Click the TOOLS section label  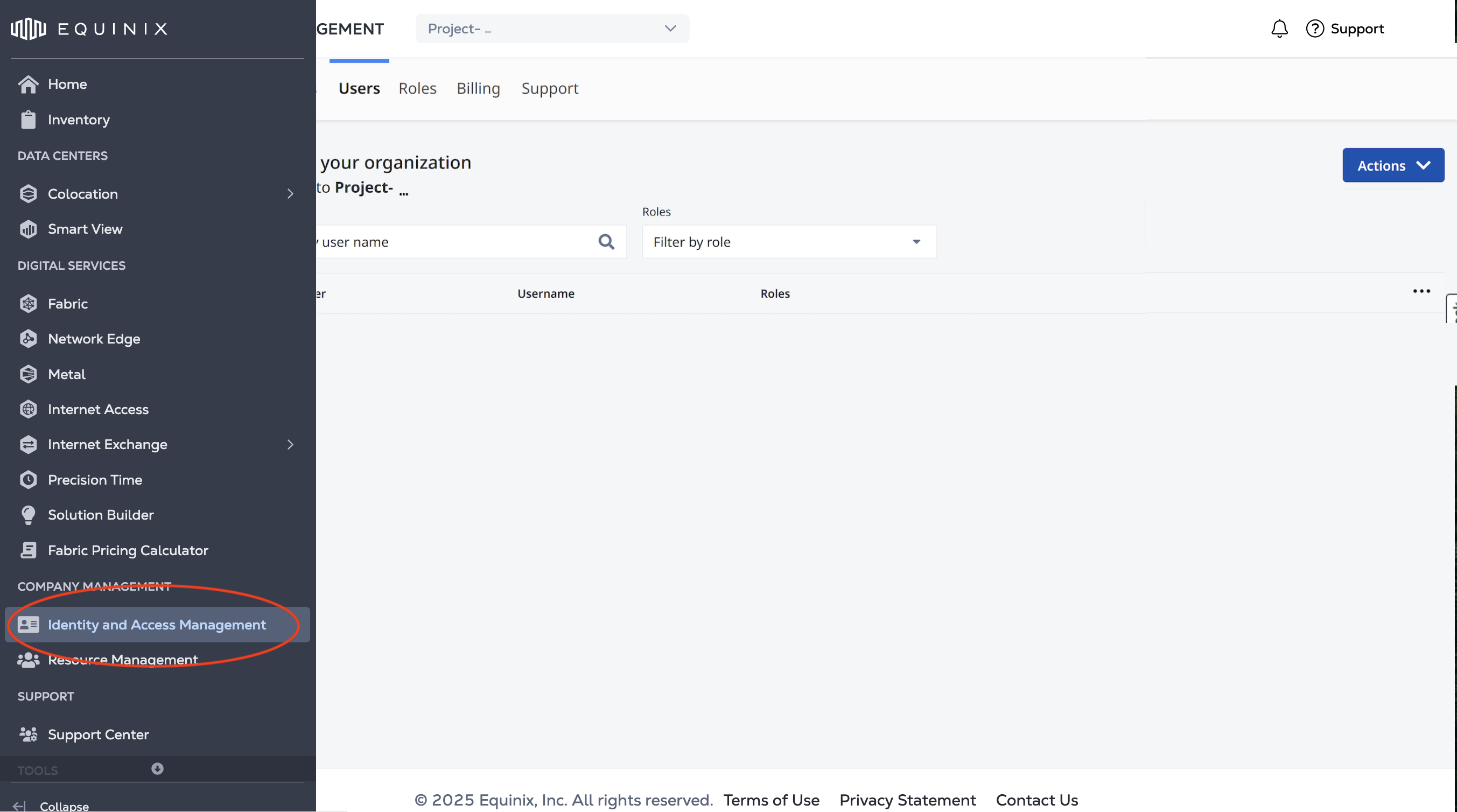point(37,770)
